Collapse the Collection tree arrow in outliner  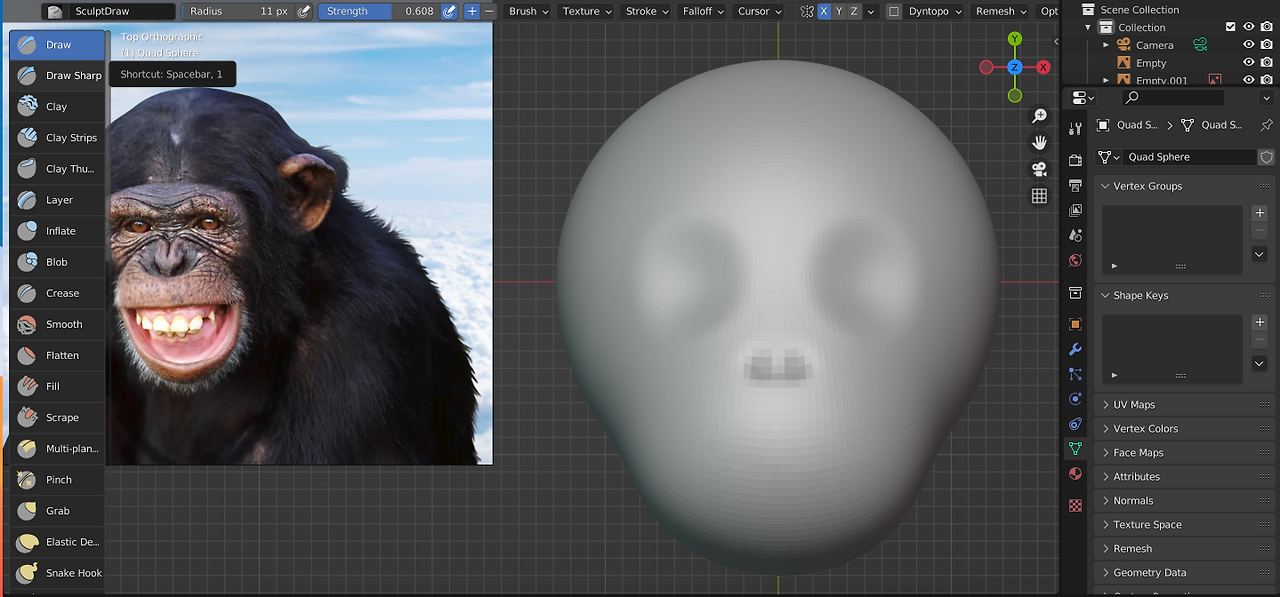point(1089,27)
